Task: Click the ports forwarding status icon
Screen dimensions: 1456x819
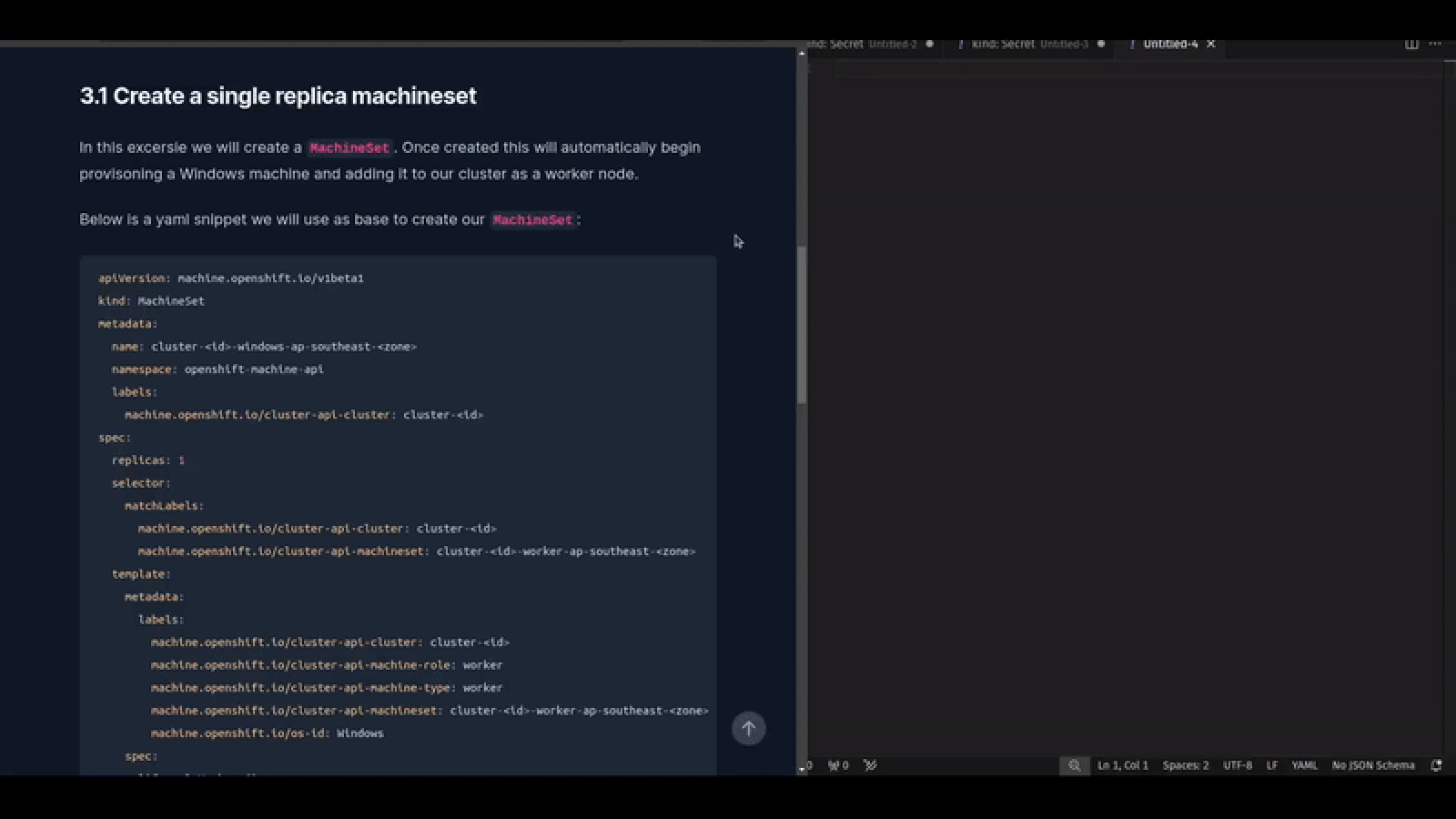Action: [x=870, y=765]
